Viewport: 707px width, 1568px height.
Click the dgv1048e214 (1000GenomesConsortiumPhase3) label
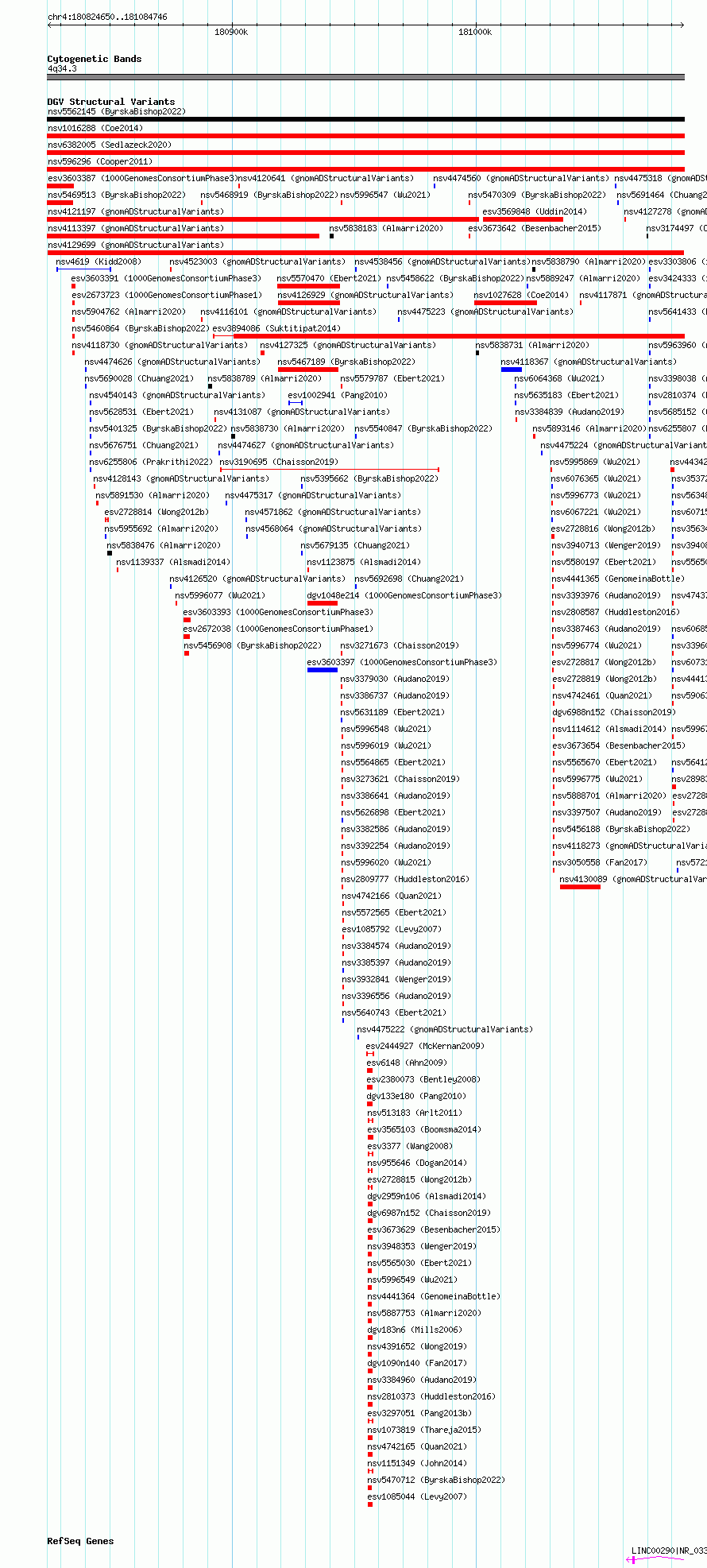point(404,595)
